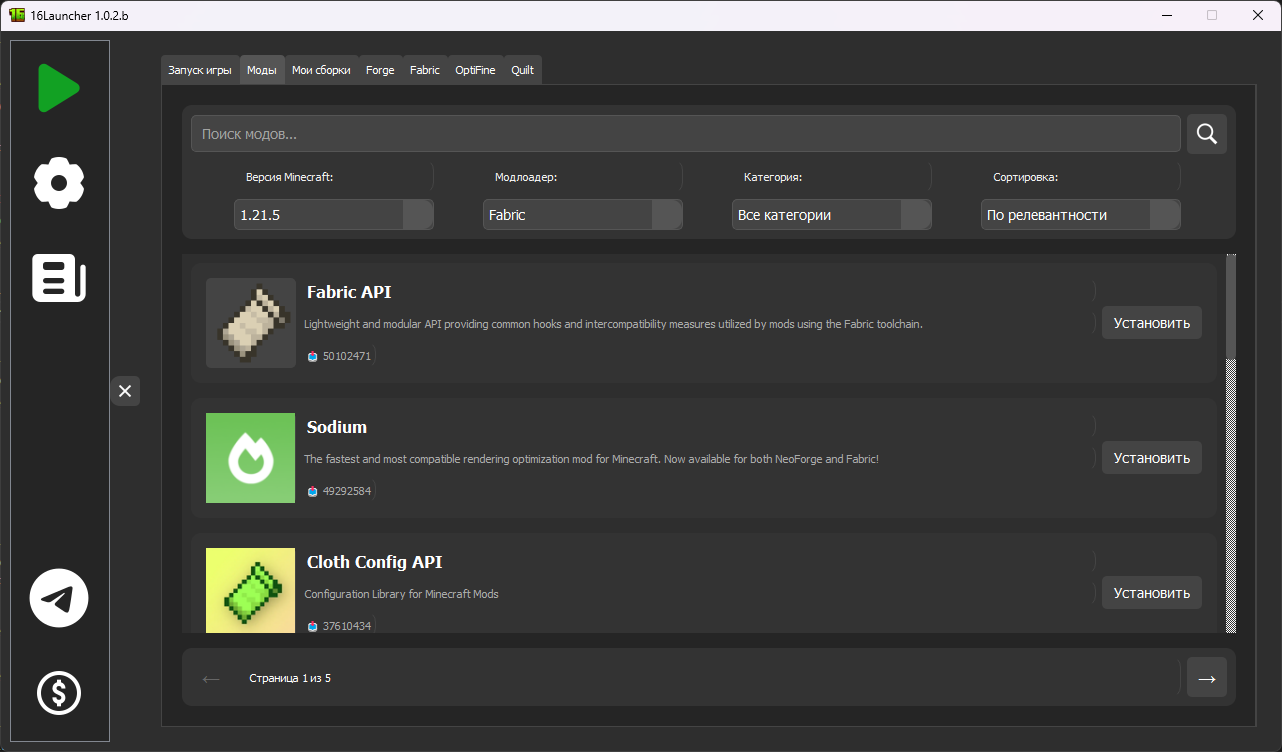Click the Сортировка label

click(1025, 177)
